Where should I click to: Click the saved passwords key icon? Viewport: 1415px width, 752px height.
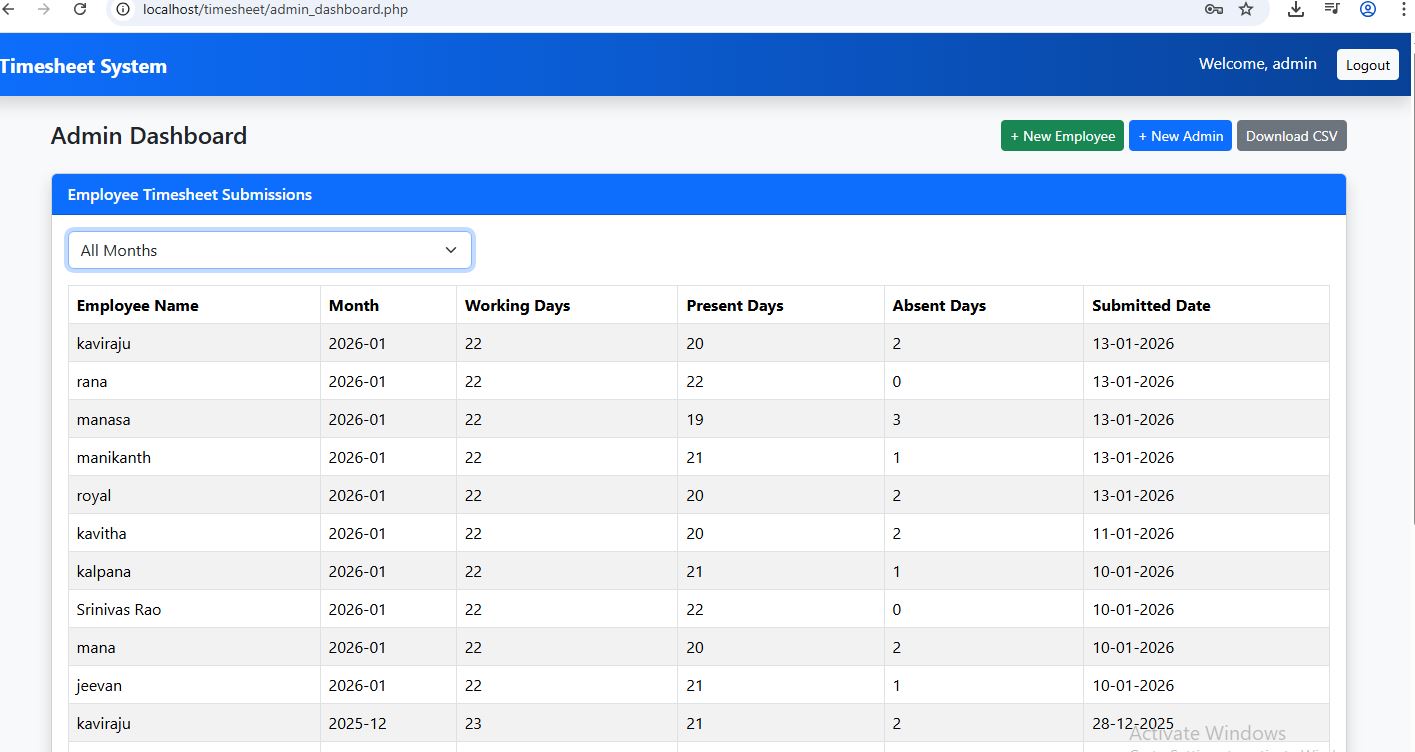point(1214,9)
